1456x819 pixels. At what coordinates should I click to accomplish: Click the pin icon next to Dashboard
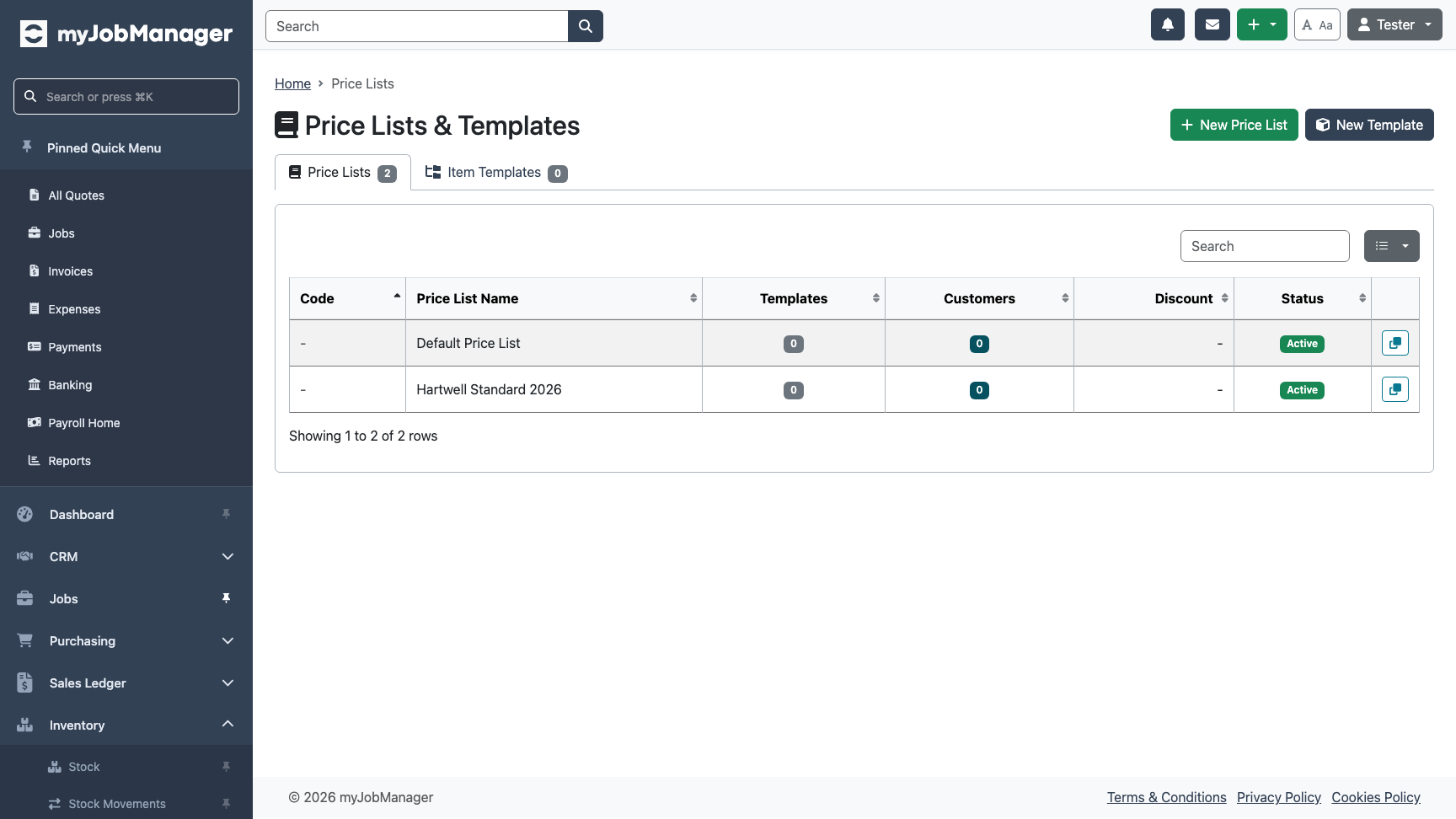pos(226,514)
